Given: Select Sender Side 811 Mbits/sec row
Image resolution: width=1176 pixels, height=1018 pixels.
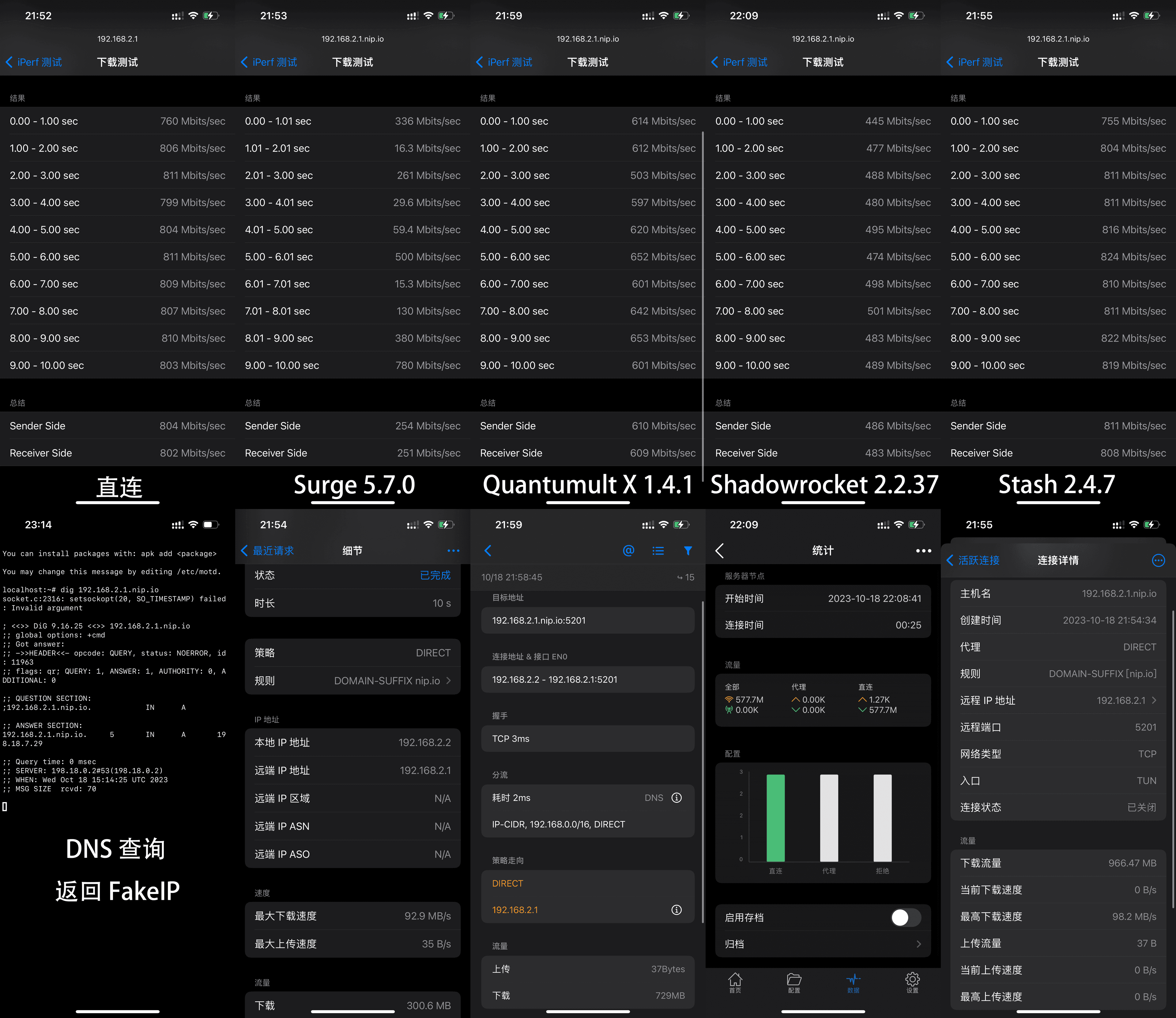Looking at the screenshot, I should pos(1058,426).
